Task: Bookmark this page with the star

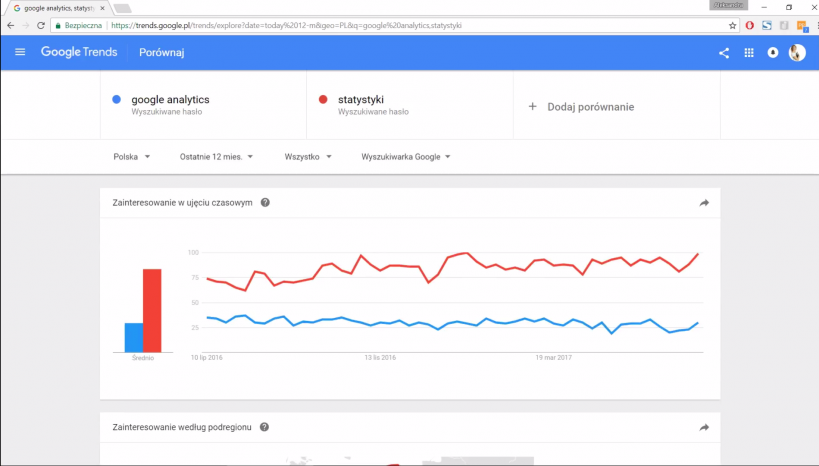Action: point(732,25)
